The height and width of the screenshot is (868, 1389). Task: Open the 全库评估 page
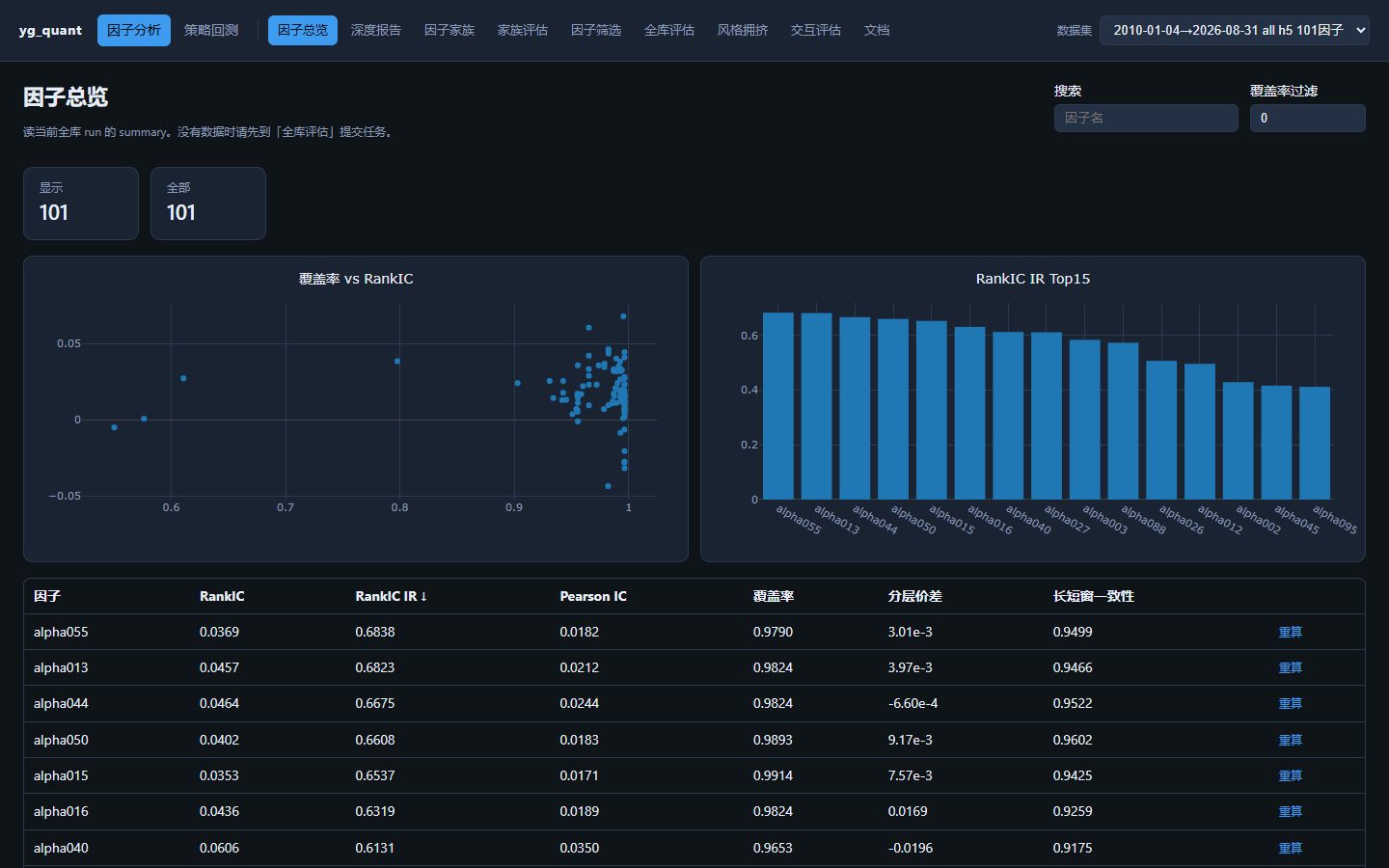pos(669,30)
